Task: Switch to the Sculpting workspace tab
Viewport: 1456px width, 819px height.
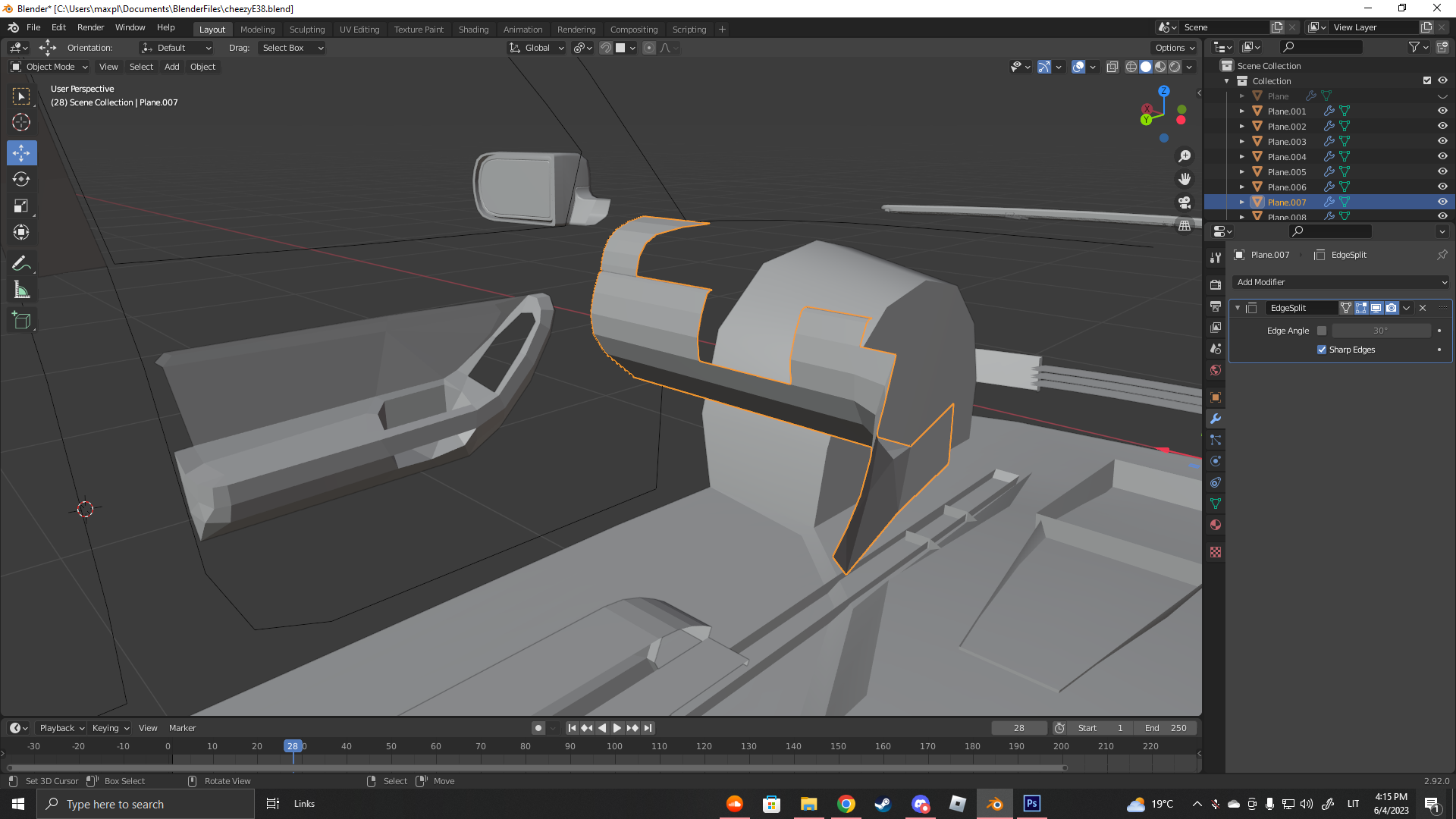Action: [306, 30]
